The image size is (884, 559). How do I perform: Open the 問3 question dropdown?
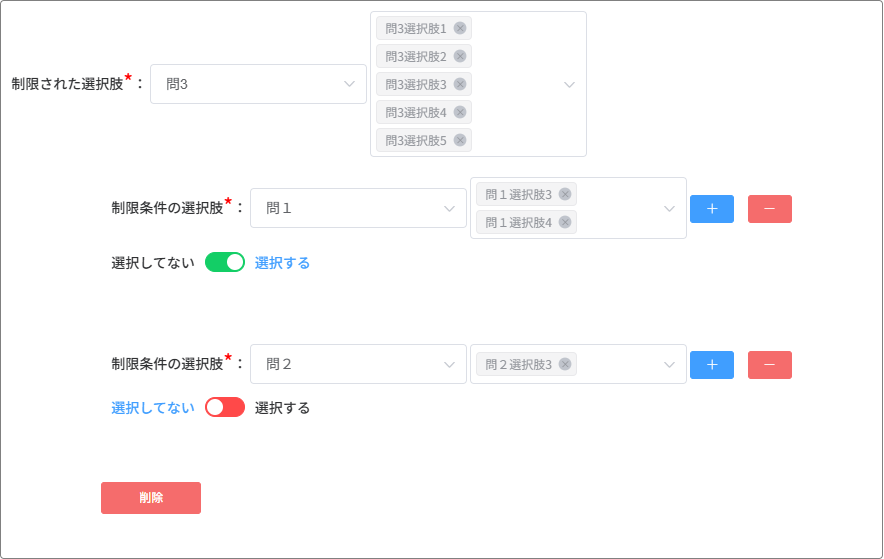(x=258, y=84)
